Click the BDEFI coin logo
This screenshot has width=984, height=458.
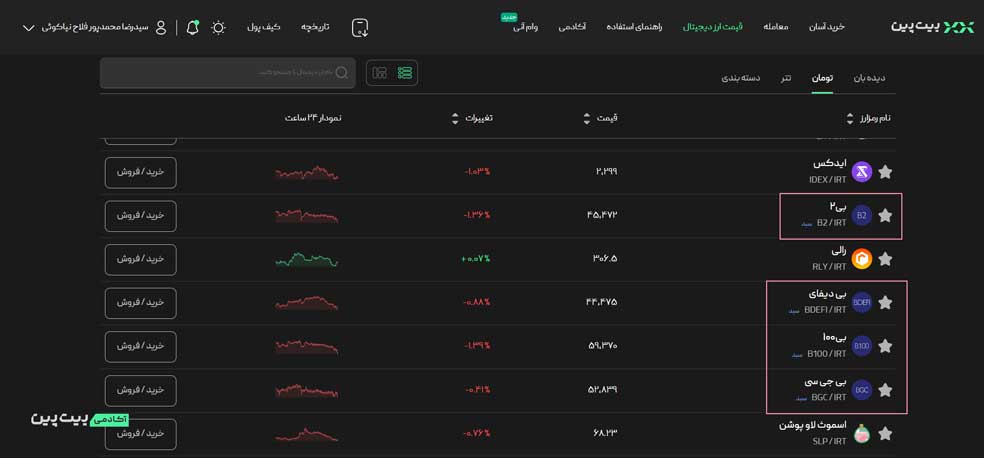(862, 303)
